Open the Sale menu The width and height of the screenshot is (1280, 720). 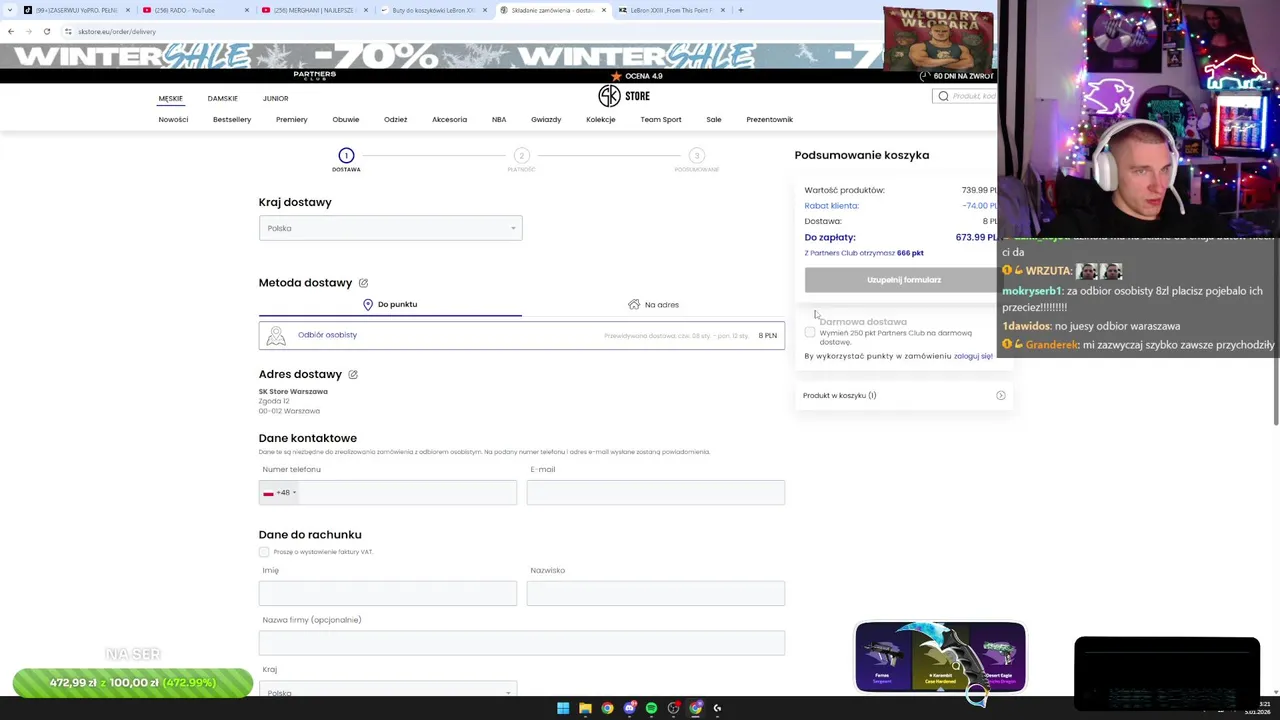coord(713,119)
